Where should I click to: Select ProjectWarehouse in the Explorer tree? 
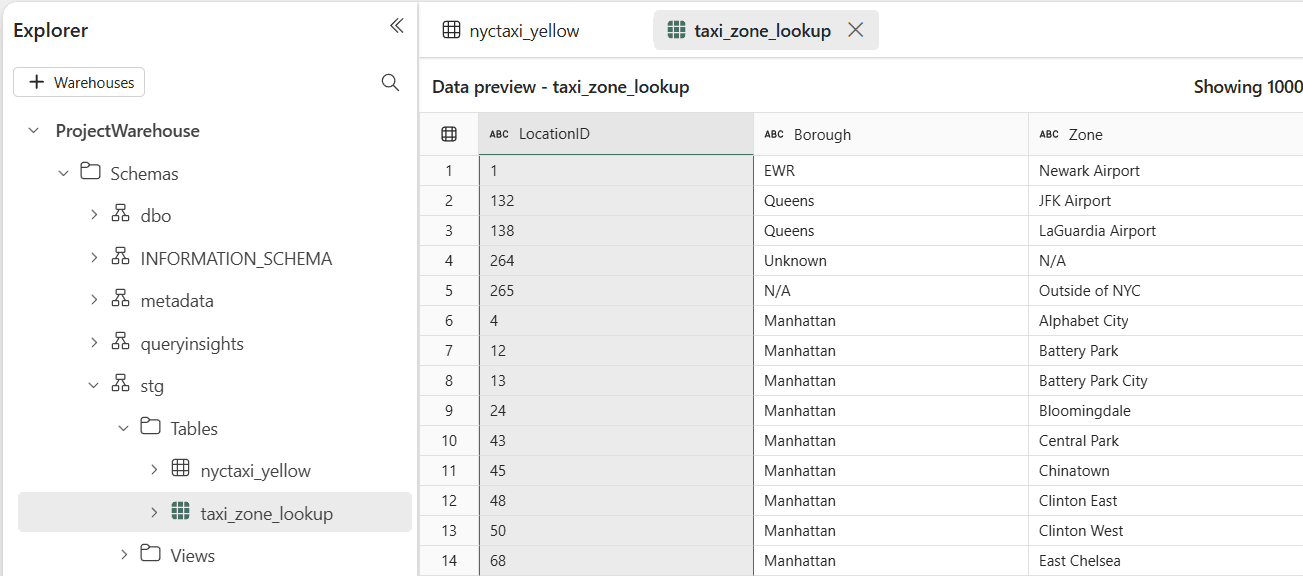click(127, 131)
